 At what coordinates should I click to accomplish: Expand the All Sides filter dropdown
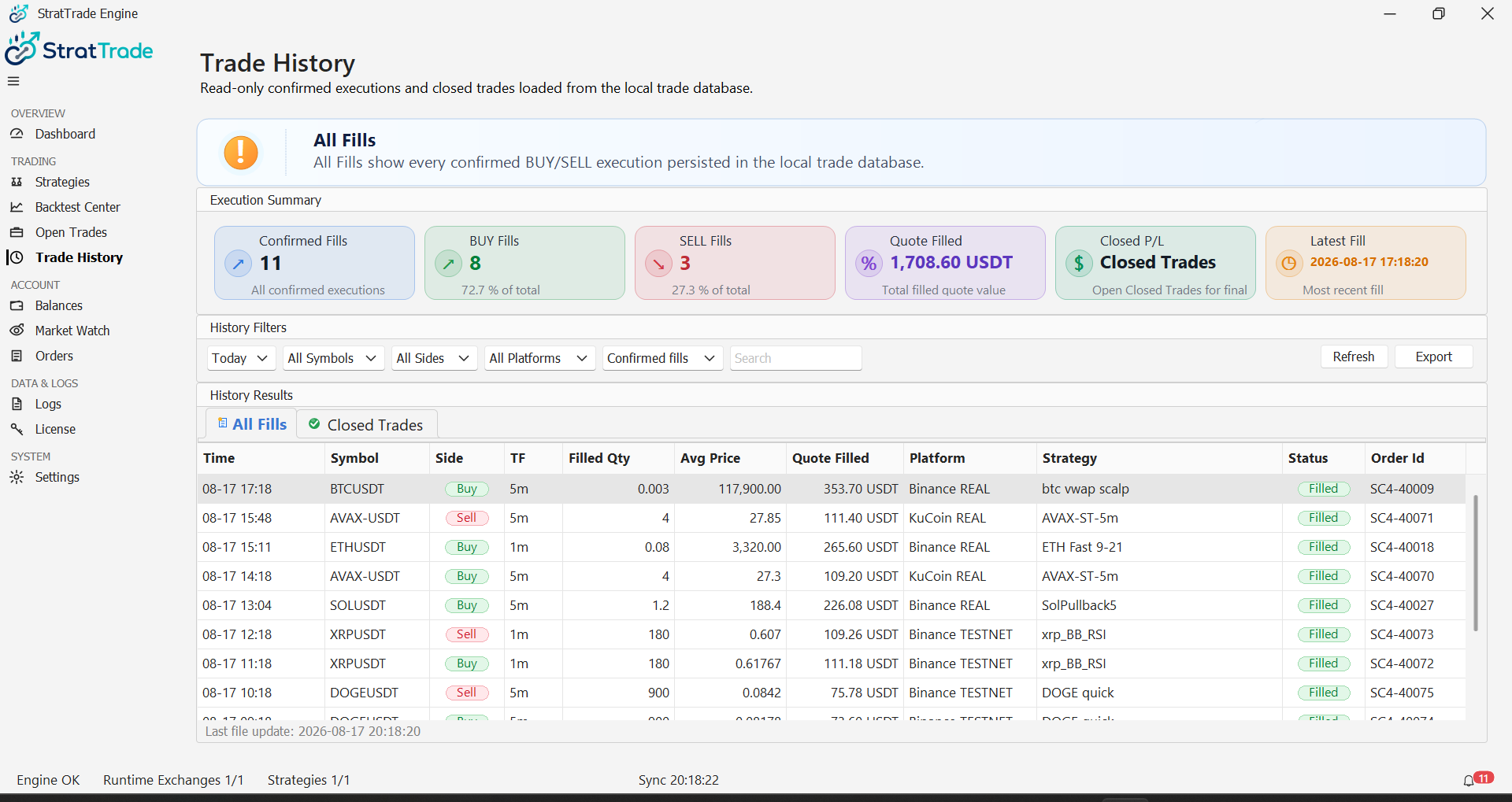[x=435, y=358]
